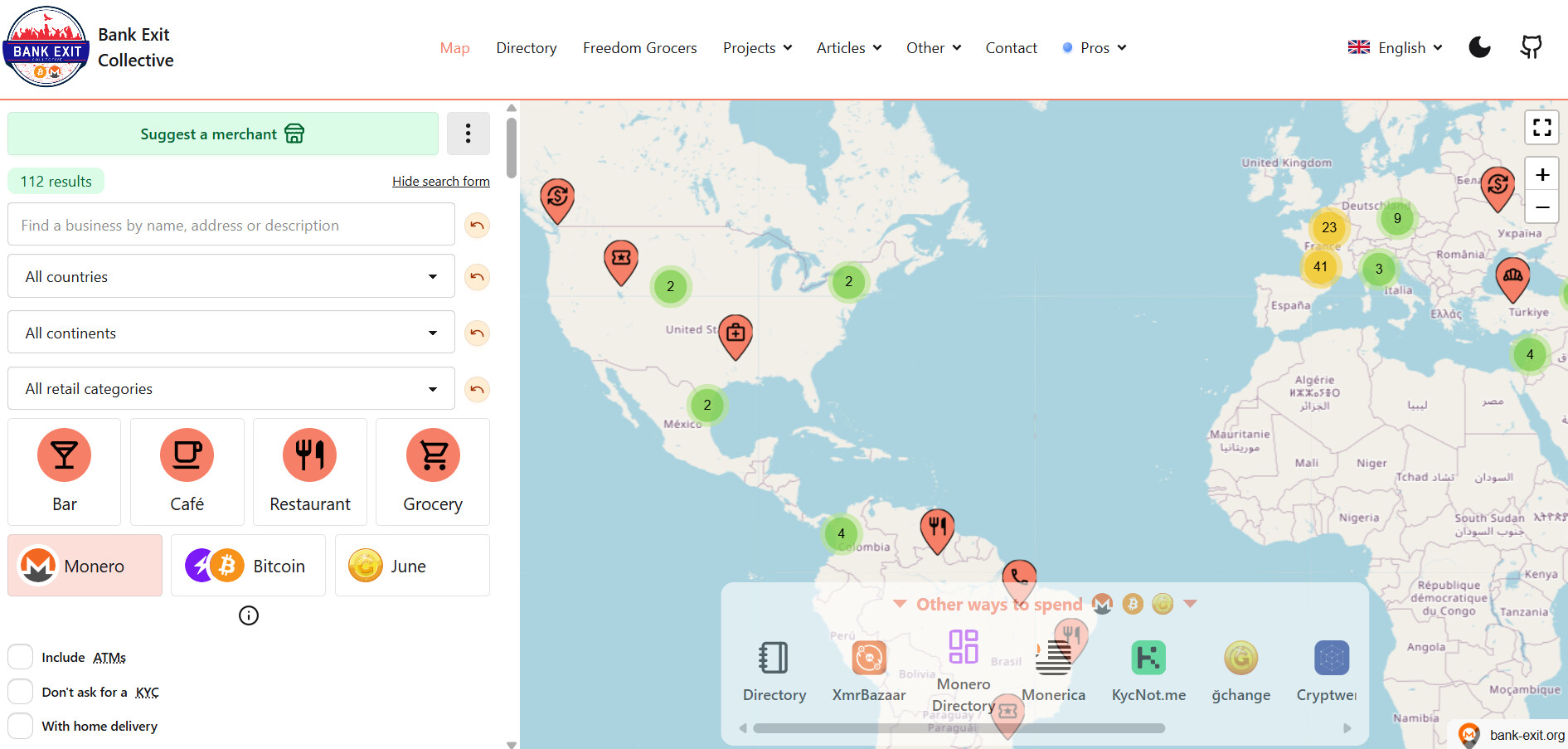Open the All countries dropdown
Screen dimensions: 1568x749
click(231, 276)
